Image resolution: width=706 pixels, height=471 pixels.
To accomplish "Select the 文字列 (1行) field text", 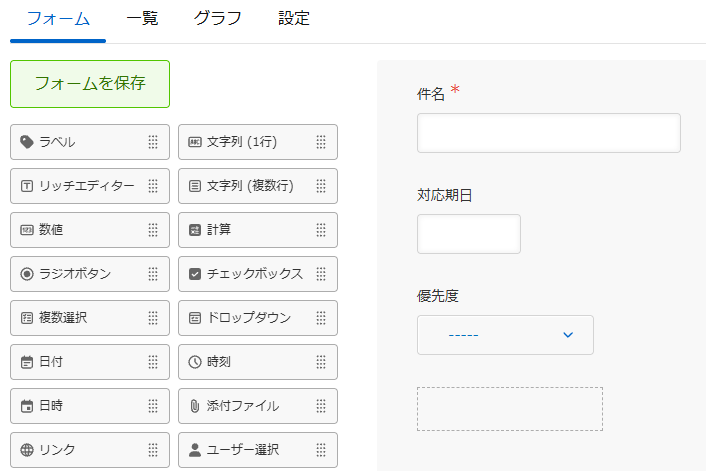I will click(242, 142).
